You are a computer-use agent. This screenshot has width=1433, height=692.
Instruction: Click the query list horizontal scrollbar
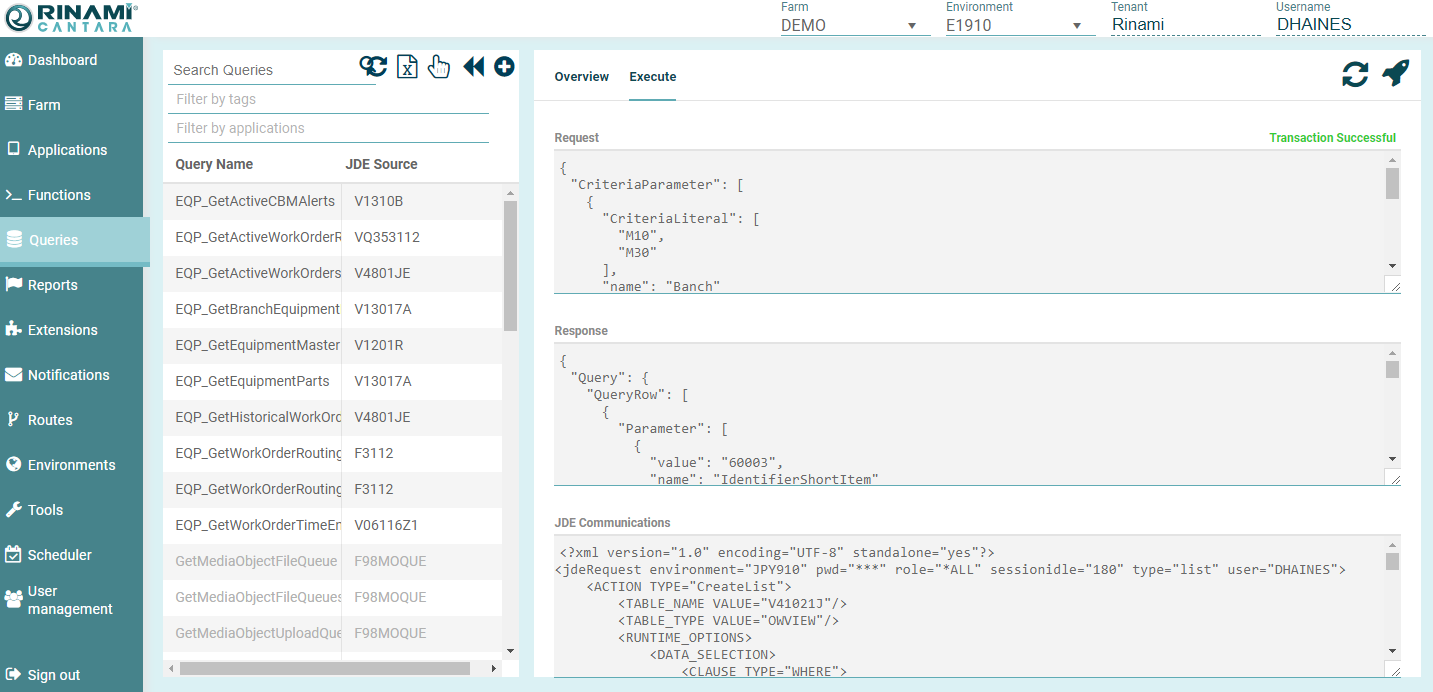[x=324, y=668]
